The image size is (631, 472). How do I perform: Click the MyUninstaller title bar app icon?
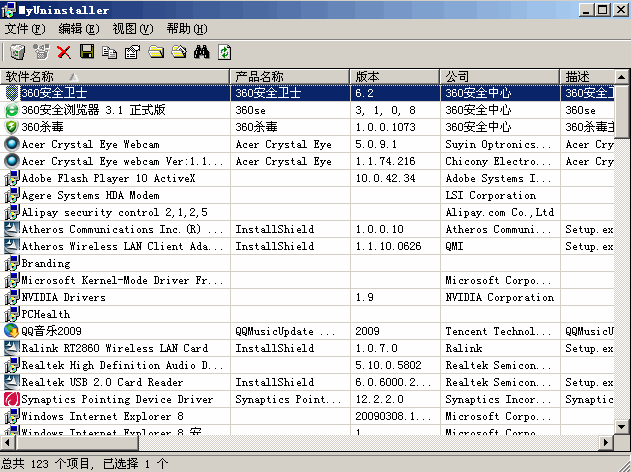point(8,10)
